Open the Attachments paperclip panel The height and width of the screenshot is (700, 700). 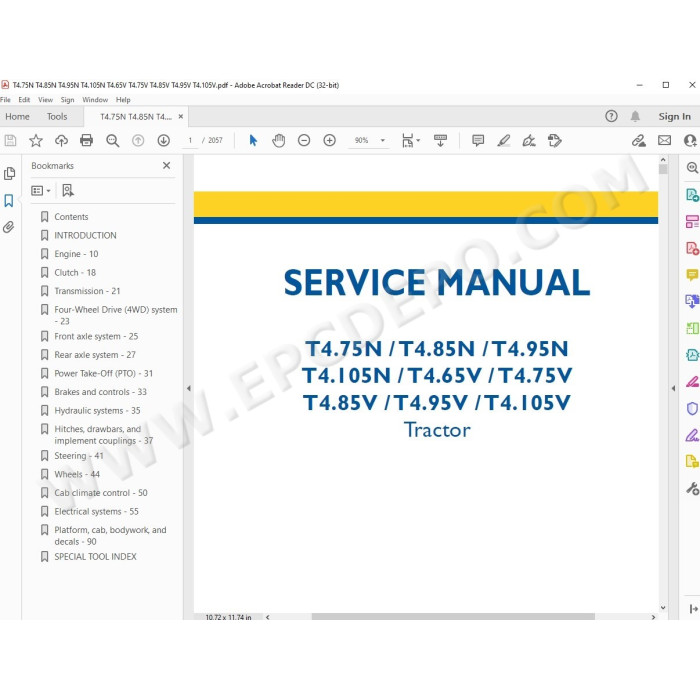coord(8,227)
